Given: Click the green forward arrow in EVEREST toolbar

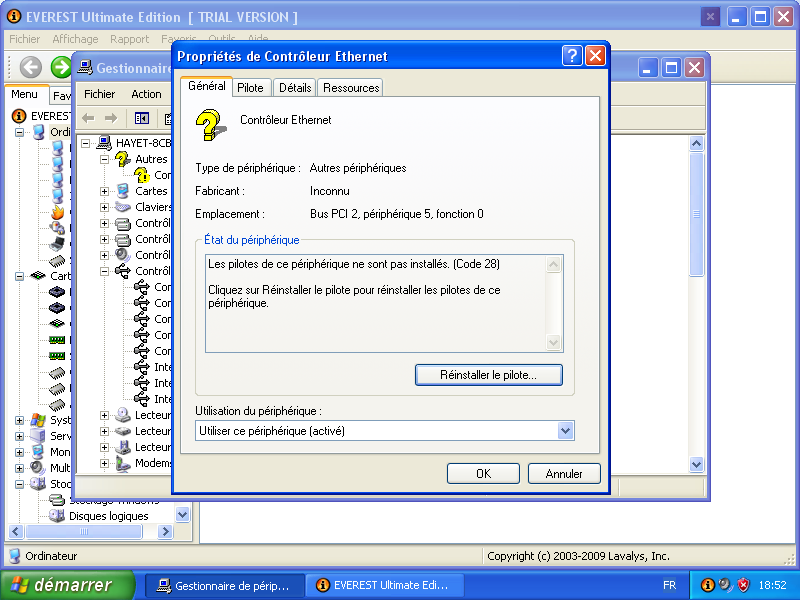Looking at the screenshot, I should pos(62,67).
